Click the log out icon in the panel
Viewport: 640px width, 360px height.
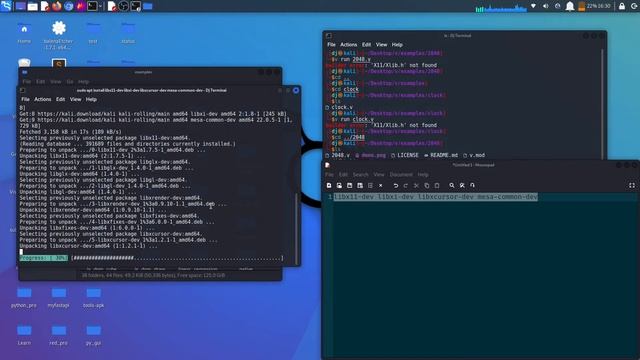(x=634, y=6)
